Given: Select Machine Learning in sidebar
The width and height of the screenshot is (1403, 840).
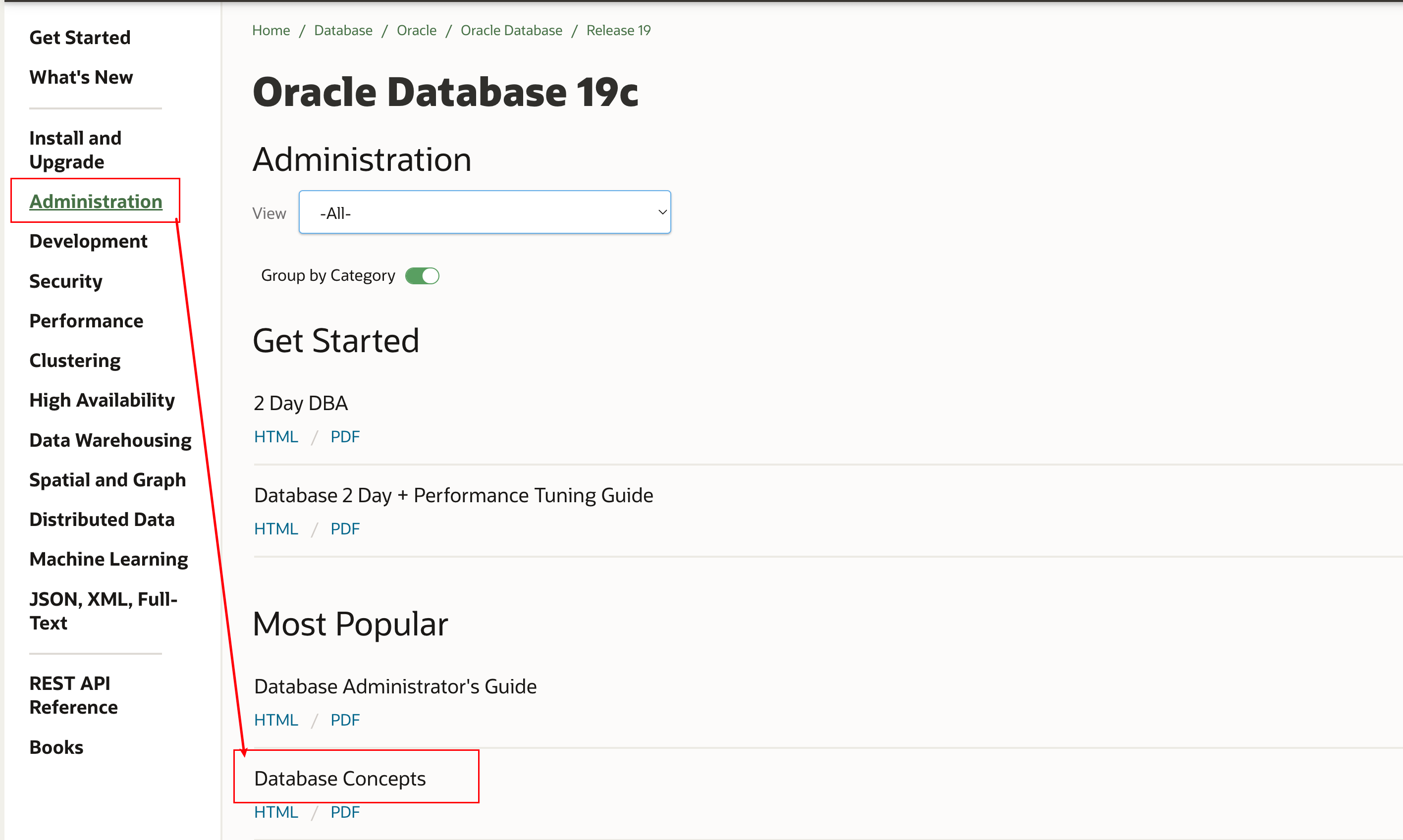Looking at the screenshot, I should point(108,559).
